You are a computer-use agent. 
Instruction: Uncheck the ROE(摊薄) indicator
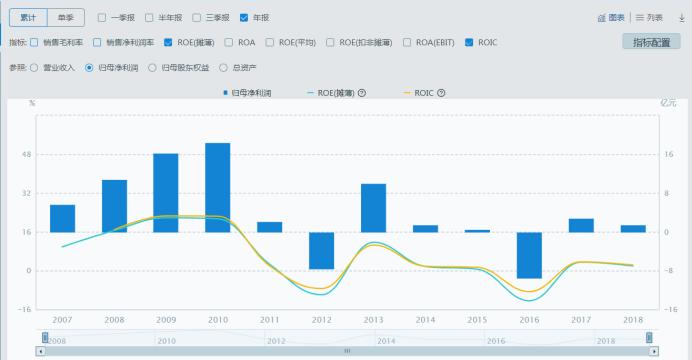click(x=168, y=42)
